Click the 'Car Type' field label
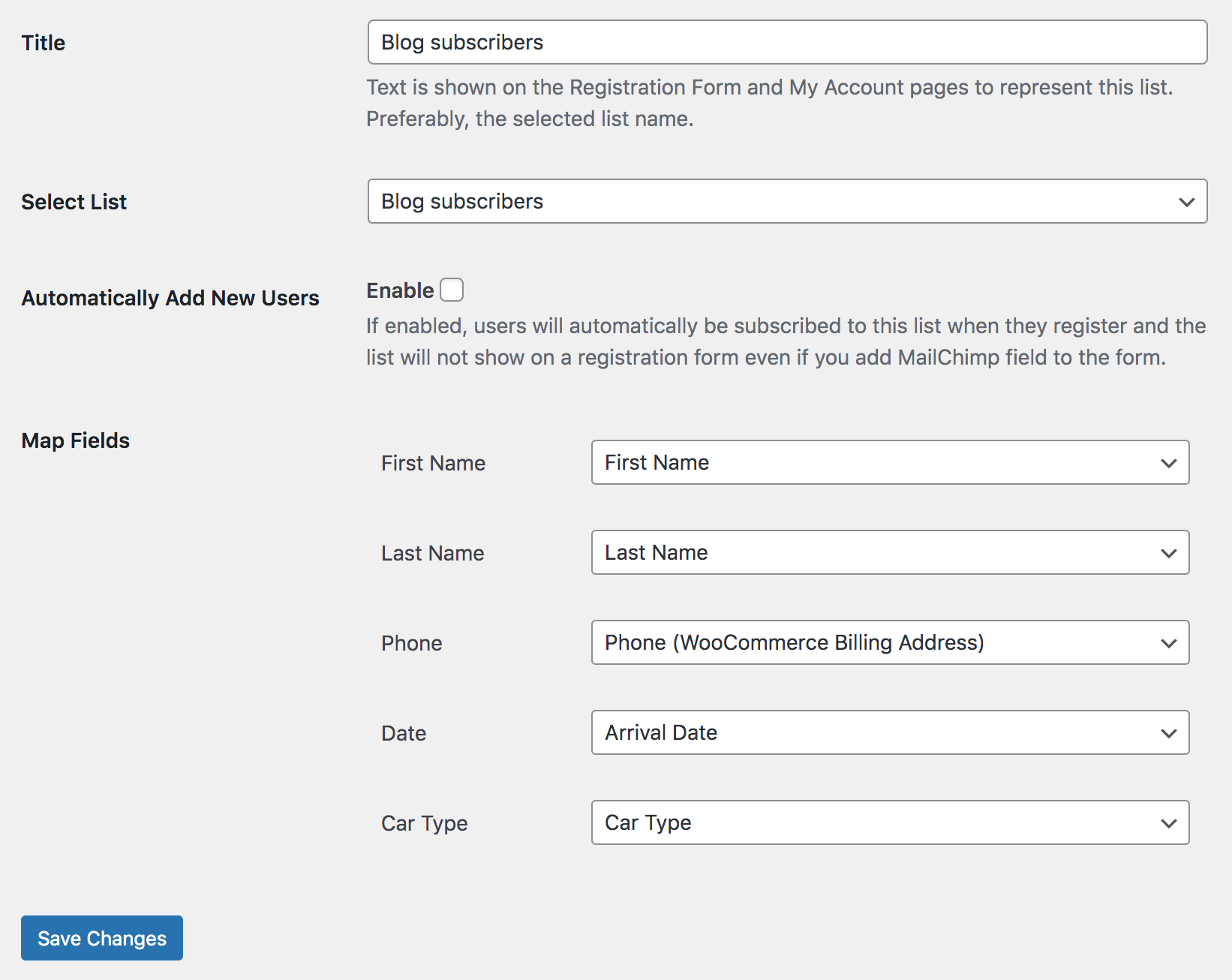 tap(424, 823)
